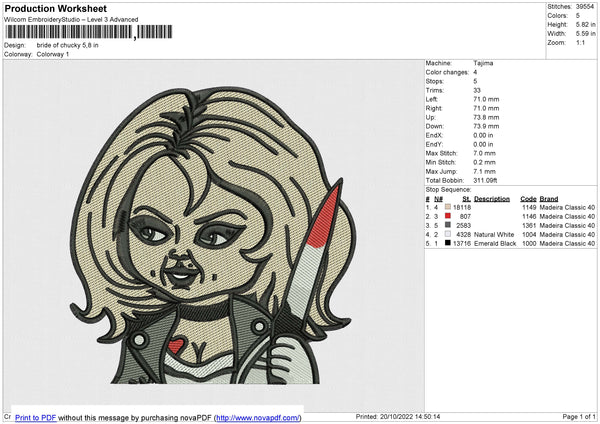
Task: Click the red thread color swatch
Action: point(448,216)
